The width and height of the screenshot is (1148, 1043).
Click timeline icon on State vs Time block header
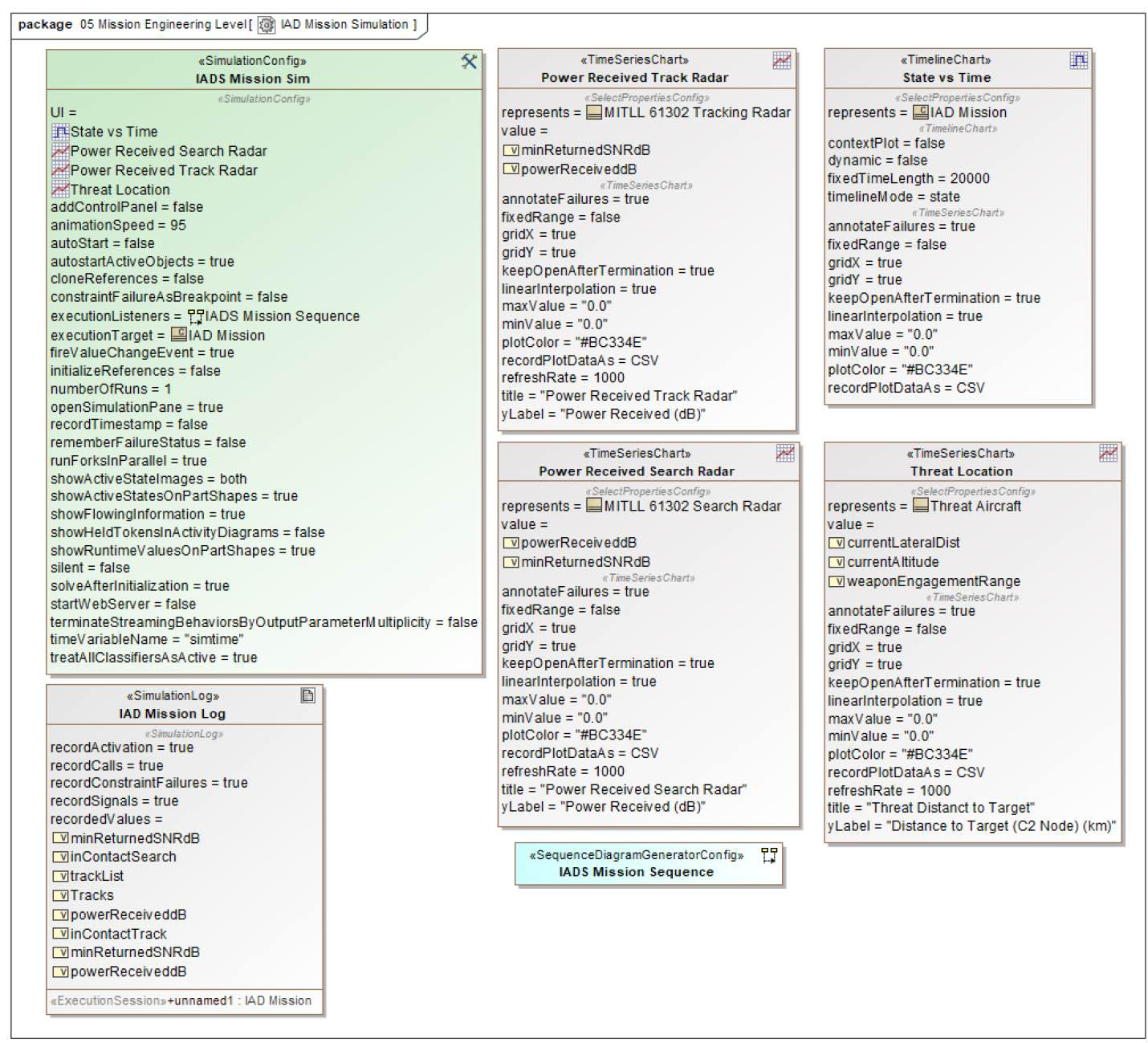[1079, 60]
